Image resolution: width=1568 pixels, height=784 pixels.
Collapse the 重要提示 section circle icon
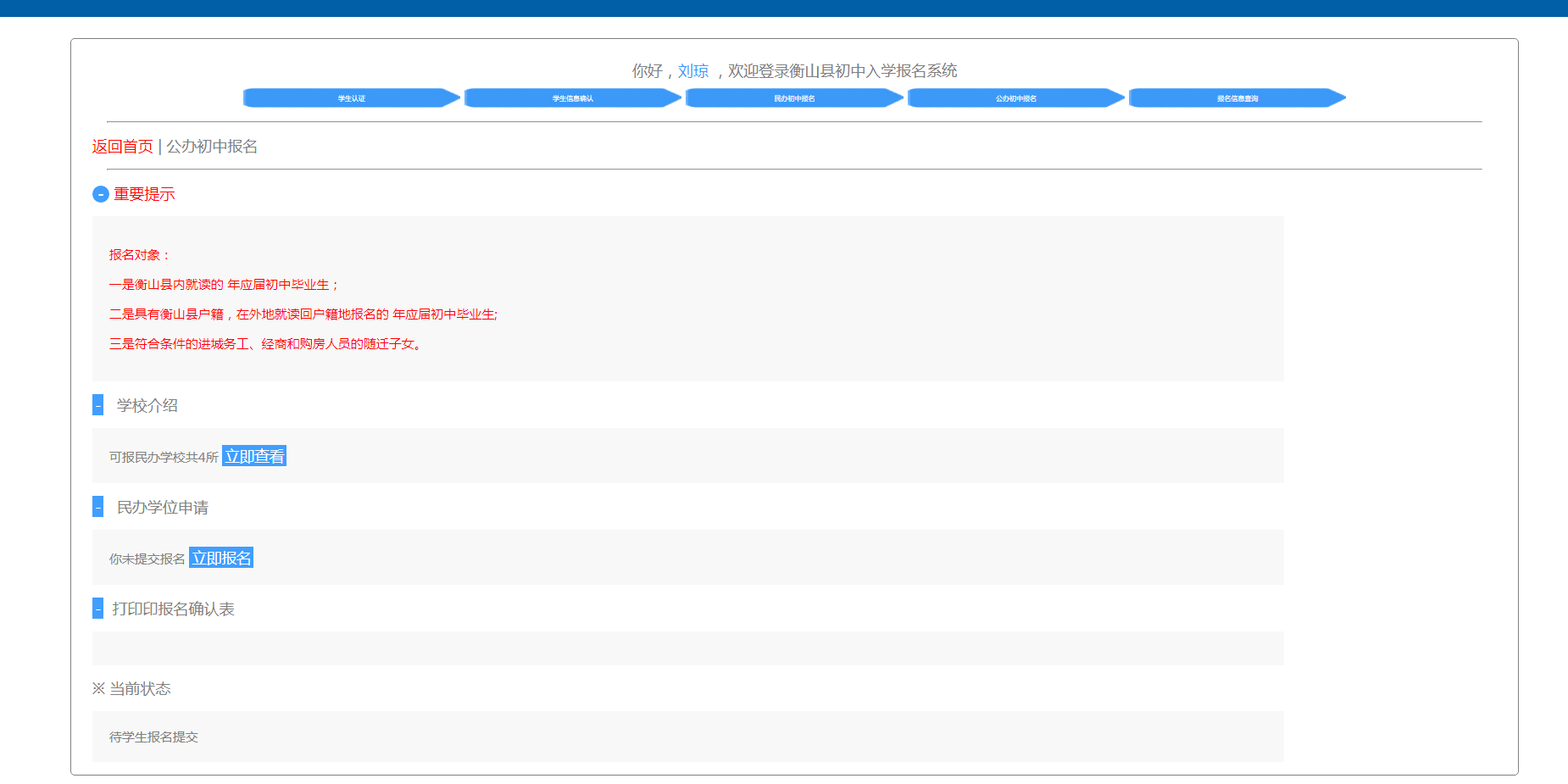click(100, 194)
